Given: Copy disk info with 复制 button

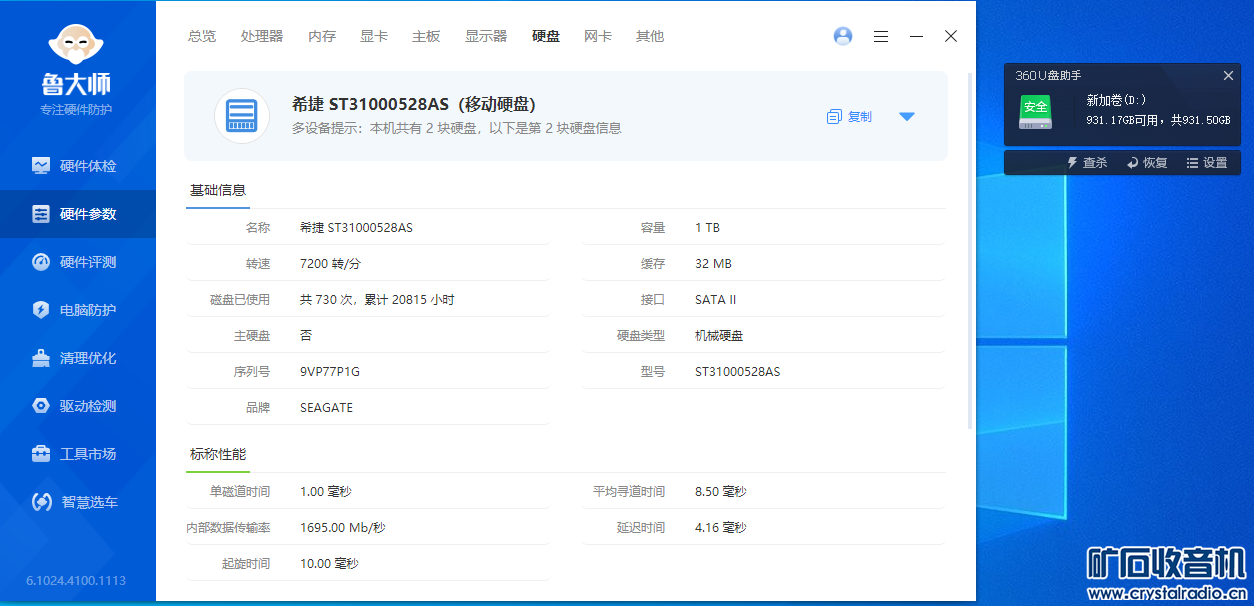Looking at the screenshot, I should (x=850, y=116).
